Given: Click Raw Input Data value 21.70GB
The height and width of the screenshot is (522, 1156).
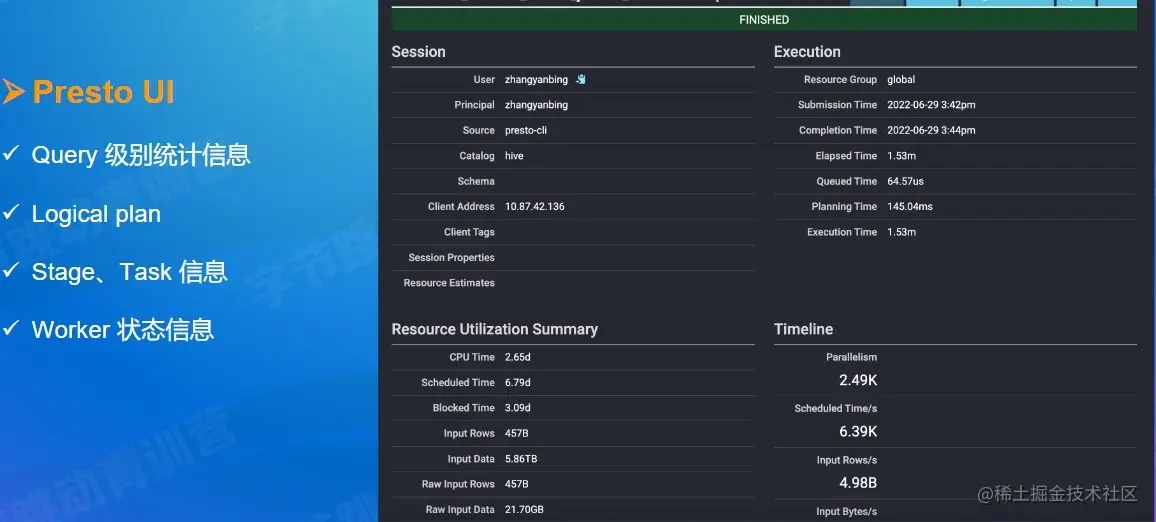Looking at the screenshot, I should 524,509.
